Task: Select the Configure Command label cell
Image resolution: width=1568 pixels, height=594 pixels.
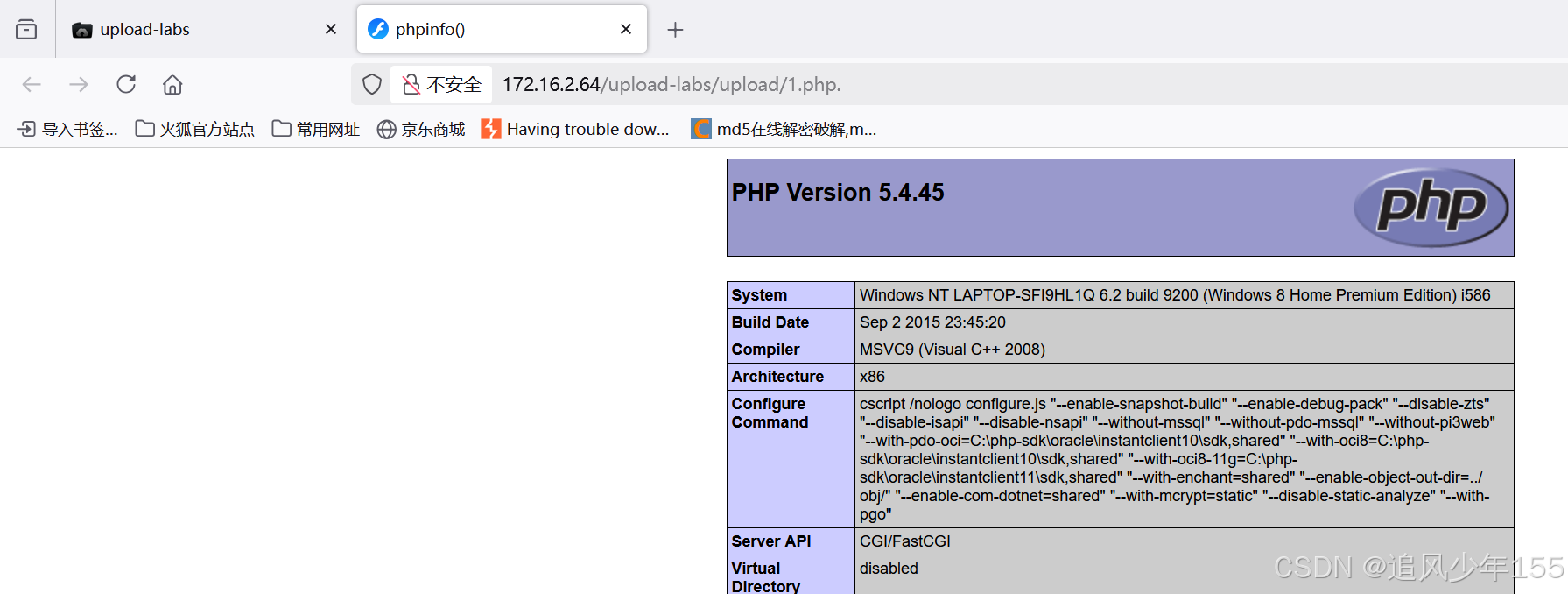Action: (x=791, y=459)
